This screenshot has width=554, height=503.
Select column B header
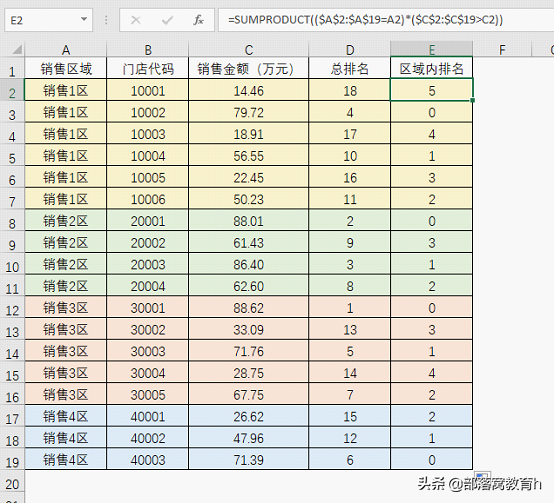tap(148, 50)
